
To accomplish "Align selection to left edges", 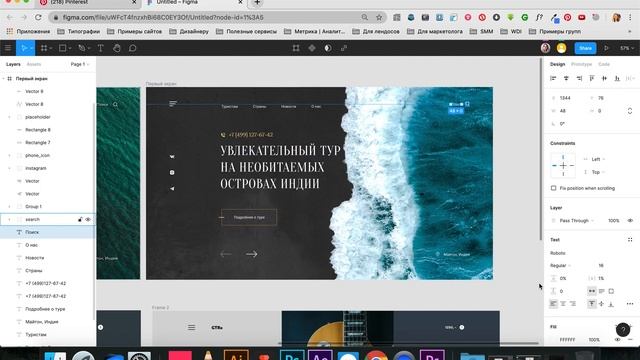I will [x=553, y=78].
